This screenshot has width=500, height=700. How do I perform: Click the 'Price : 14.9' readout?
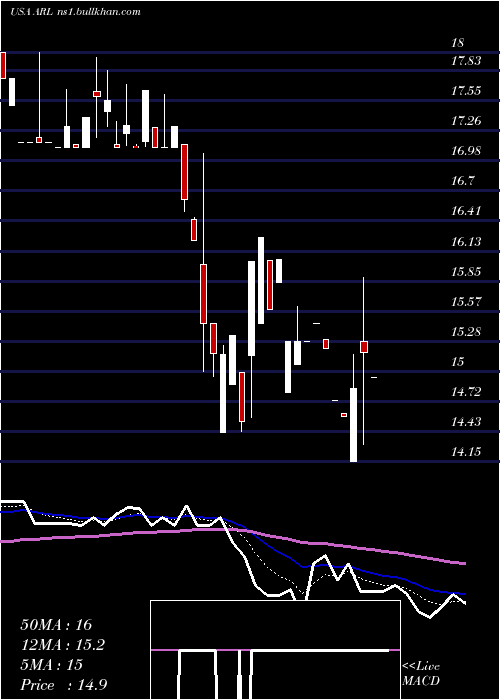tap(63, 685)
